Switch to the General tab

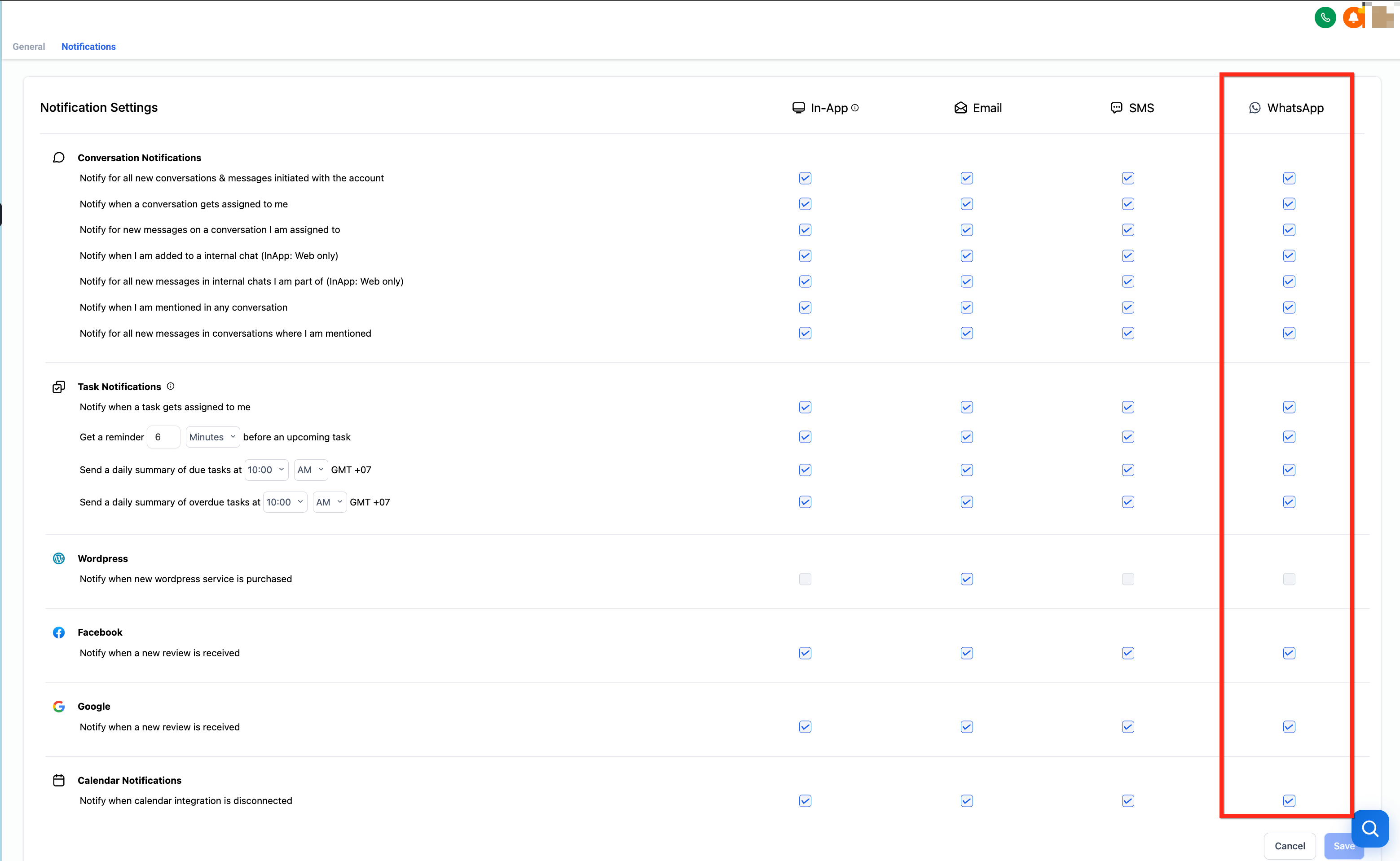coord(28,47)
